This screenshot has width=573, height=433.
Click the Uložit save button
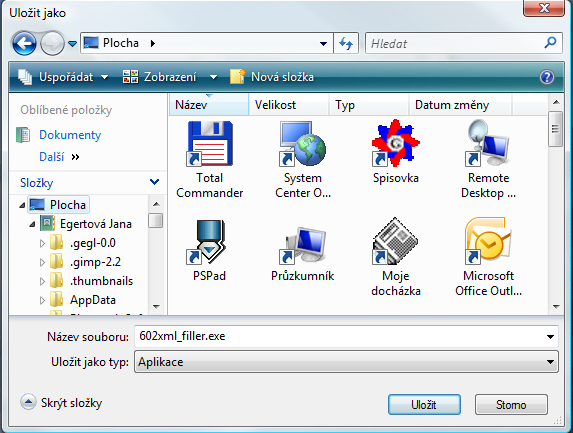[x=424, y=404]
